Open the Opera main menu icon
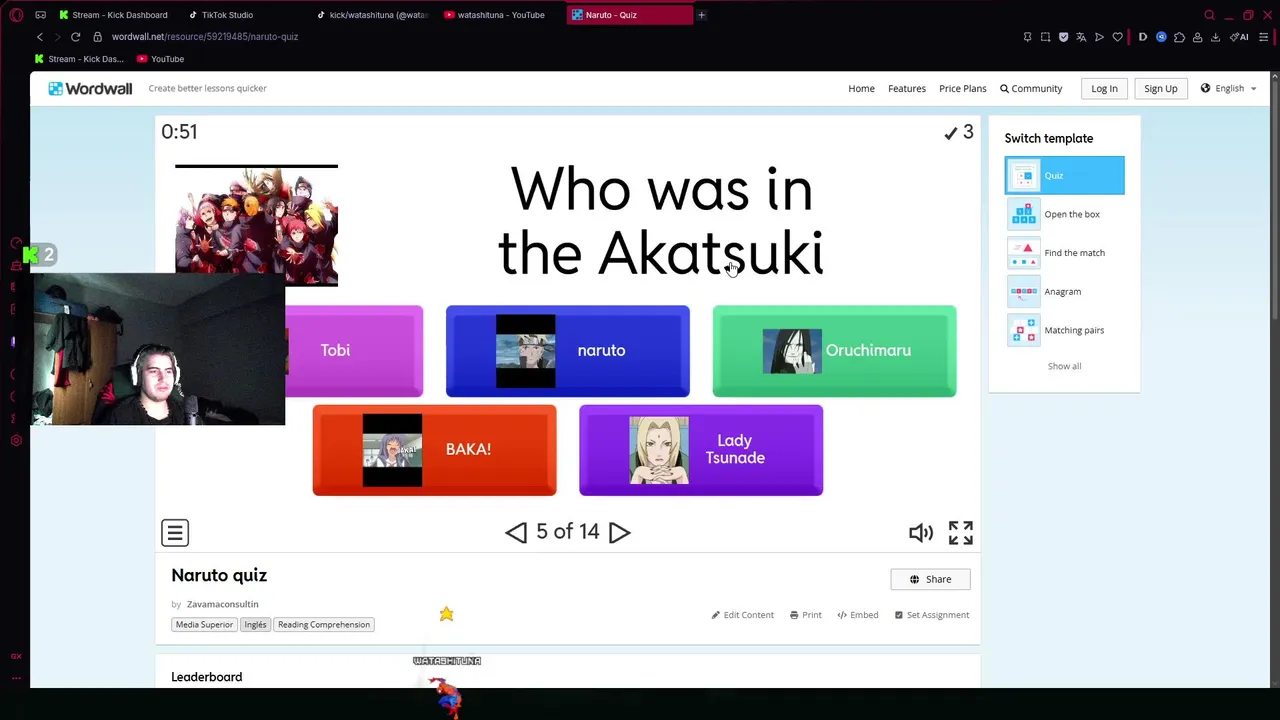Screen dimensions: 1280x720 [16, 15]
